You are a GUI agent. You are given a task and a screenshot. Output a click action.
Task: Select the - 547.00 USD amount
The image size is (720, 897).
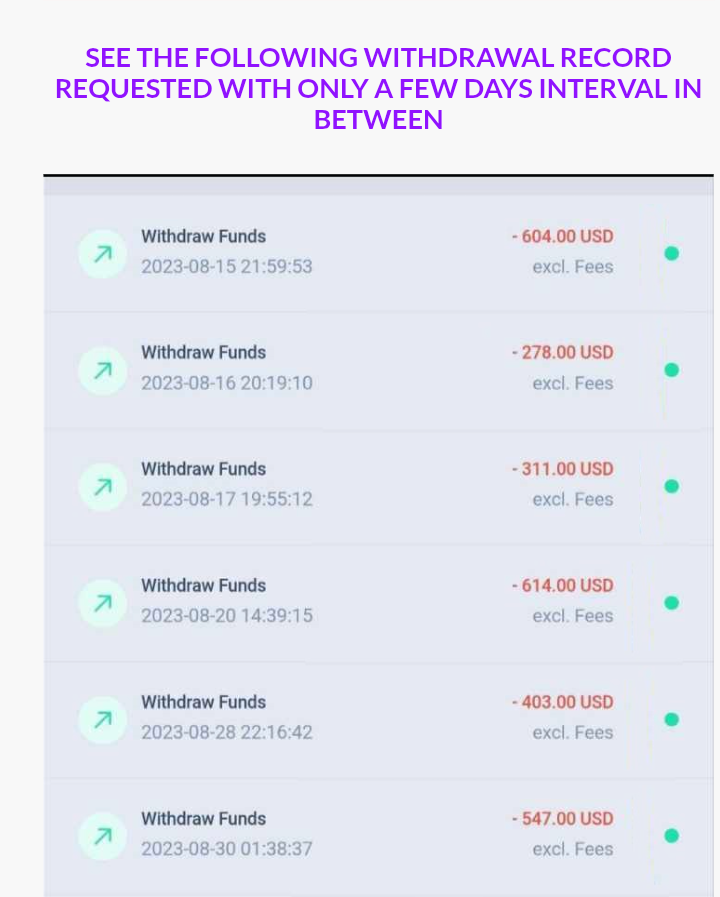click(x=563, y=819)
